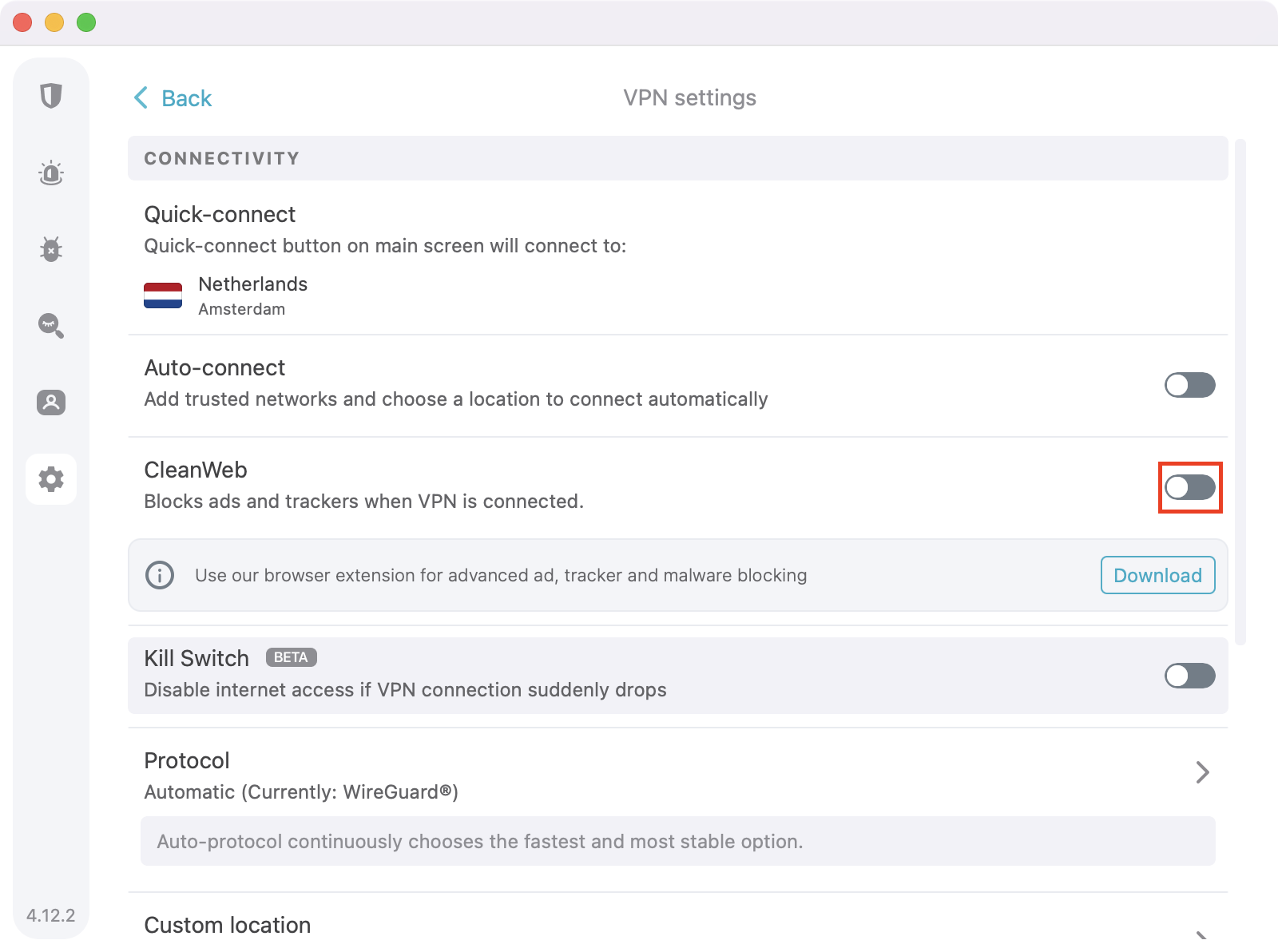Select the Settings gear in sidebar

(51, 479)
